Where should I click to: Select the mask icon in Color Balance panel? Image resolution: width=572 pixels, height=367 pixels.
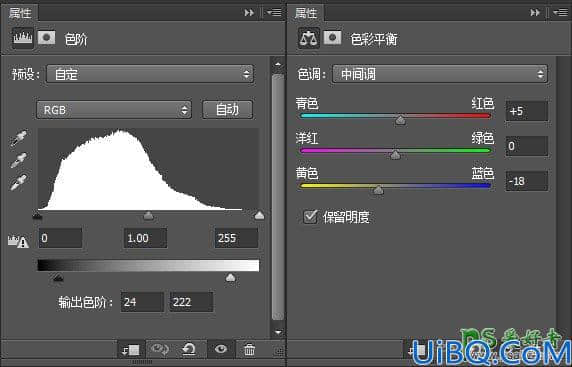[333, 38]
